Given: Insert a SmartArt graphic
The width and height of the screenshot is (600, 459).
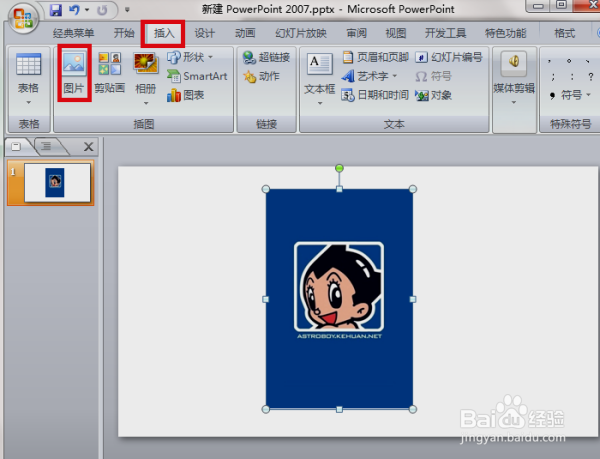Looking at the screenshot, I should coord(197,76).
